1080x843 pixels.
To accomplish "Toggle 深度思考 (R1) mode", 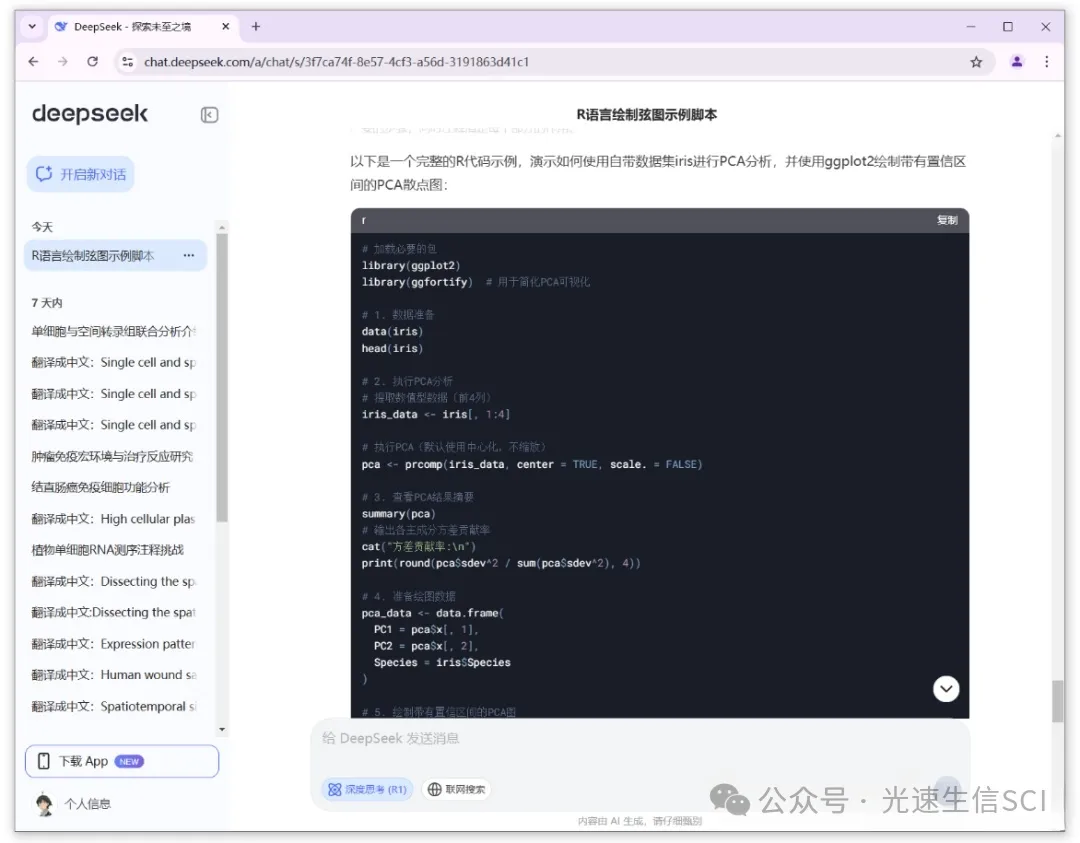I will (367, 790).
